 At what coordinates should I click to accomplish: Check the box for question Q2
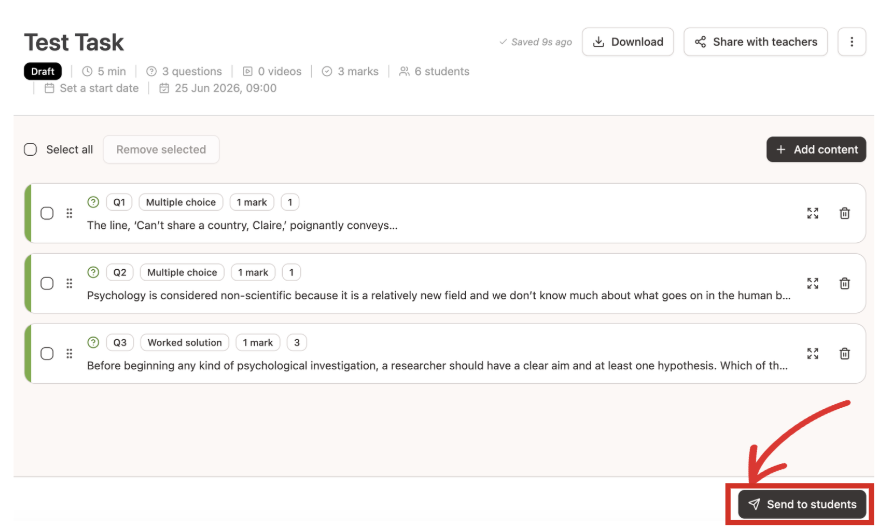pyautogui.click(x=47, y=284)
